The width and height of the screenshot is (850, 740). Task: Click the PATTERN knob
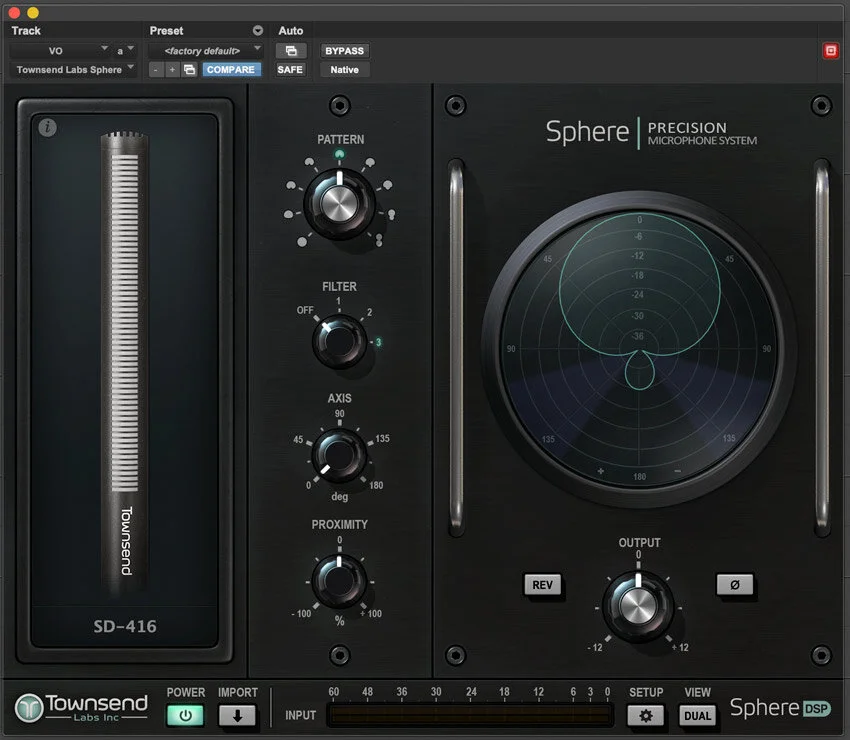[339, 204]
